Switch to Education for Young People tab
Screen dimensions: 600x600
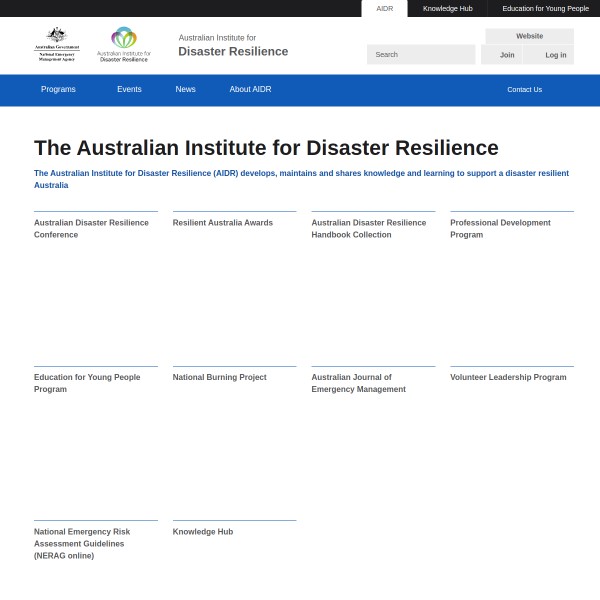tap(545, 8)
